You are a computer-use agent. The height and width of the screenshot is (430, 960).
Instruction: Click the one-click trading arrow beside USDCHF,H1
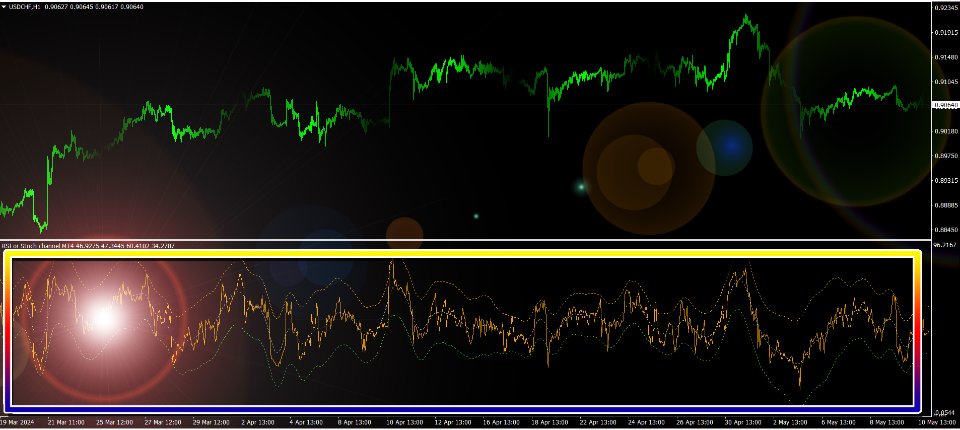point(4,7)
